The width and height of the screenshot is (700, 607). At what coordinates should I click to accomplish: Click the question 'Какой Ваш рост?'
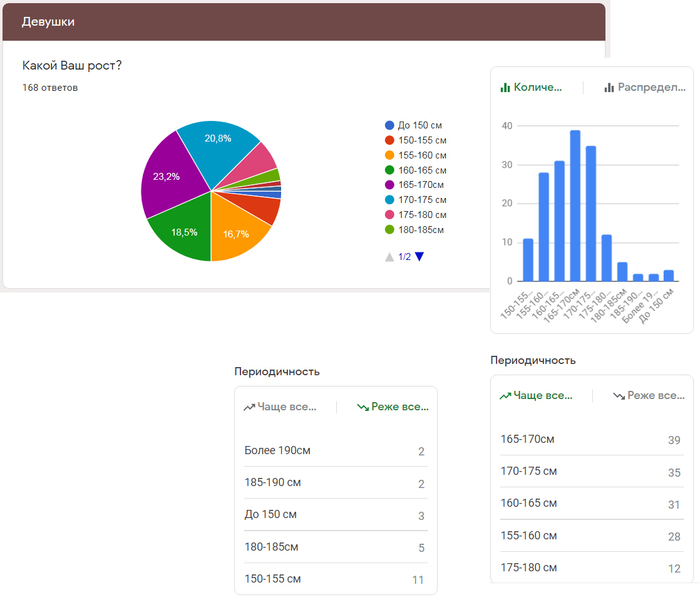point(72,66)
